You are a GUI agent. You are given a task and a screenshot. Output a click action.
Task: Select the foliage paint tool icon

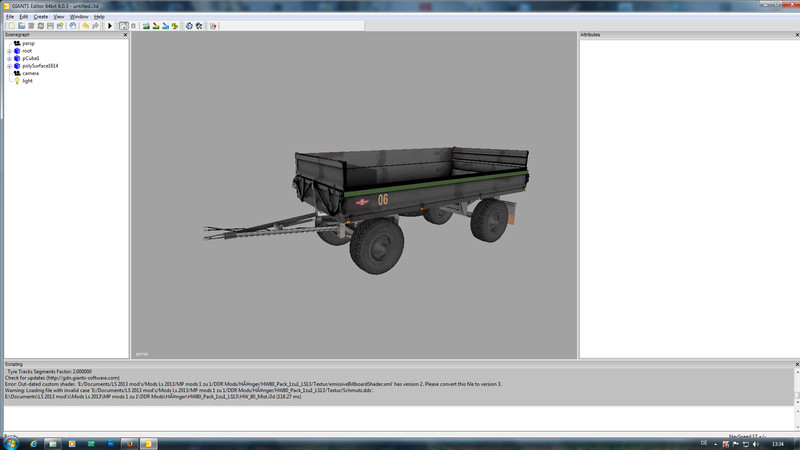tap(175, 26)
